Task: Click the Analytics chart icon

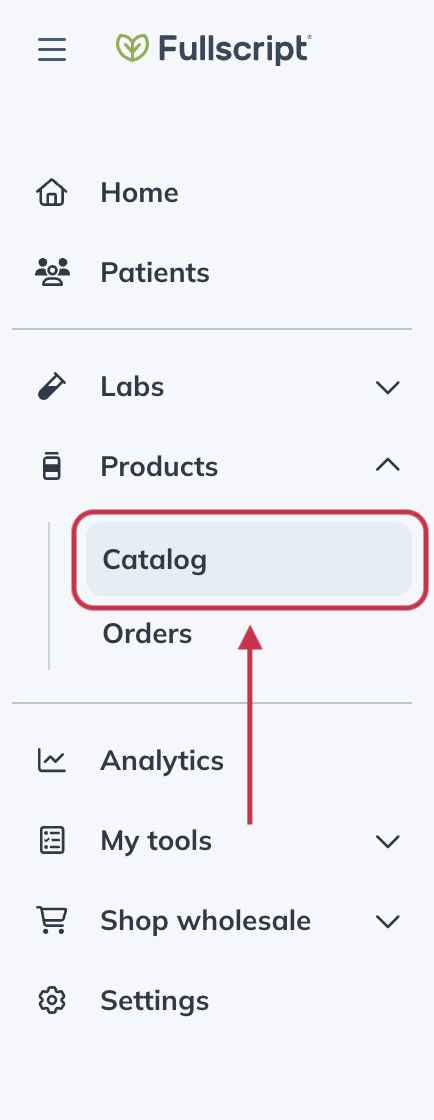Action: [51, 760]
